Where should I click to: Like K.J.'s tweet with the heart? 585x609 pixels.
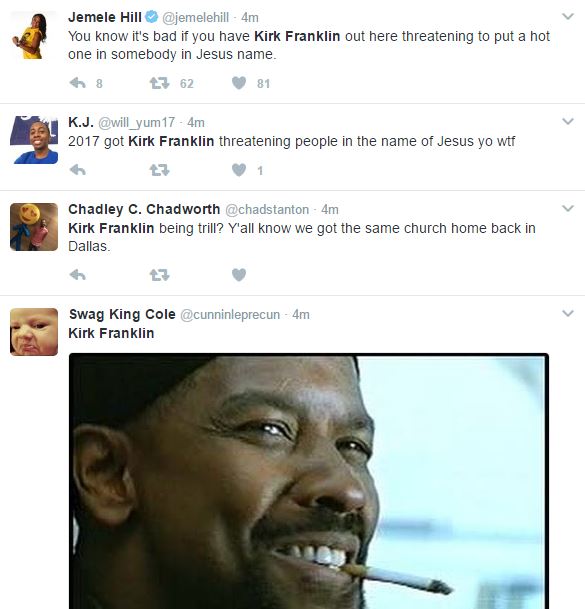pyautogui.click(x=239, y=170)
